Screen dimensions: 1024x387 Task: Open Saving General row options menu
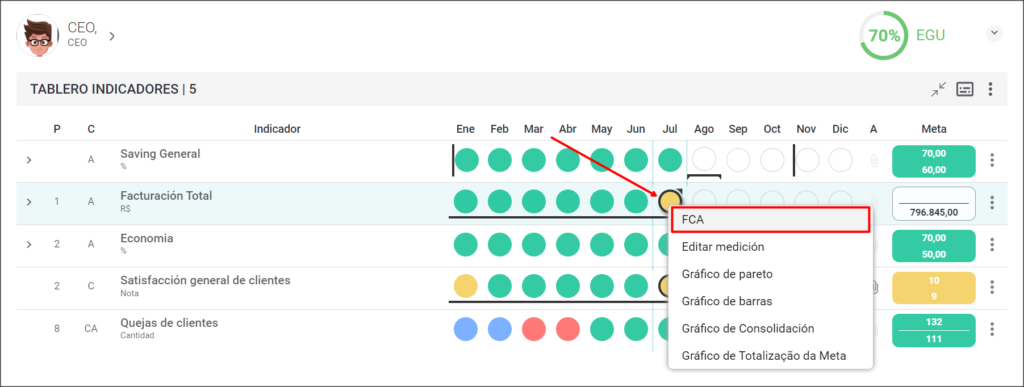[x=992, y=160]
